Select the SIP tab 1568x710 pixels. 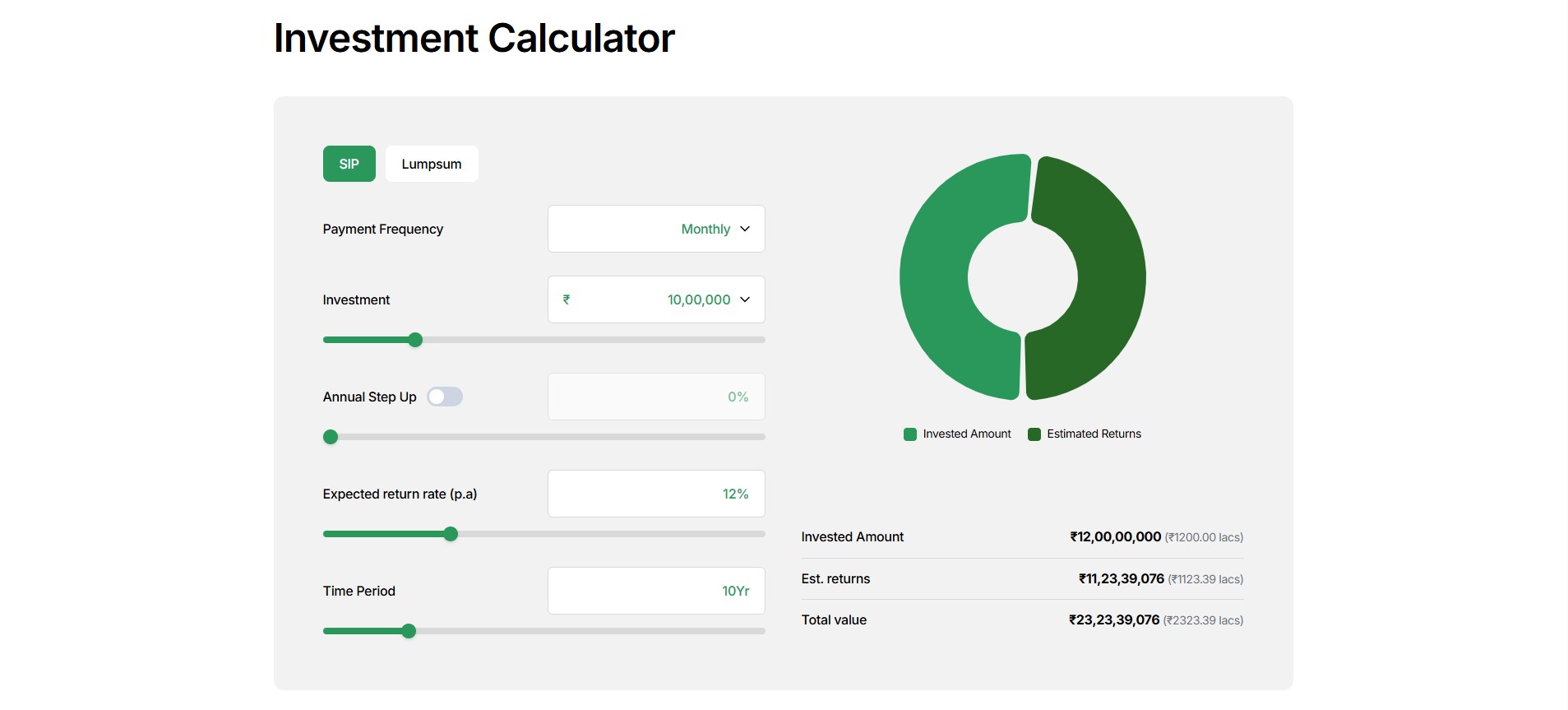click(x=349, y=164)
